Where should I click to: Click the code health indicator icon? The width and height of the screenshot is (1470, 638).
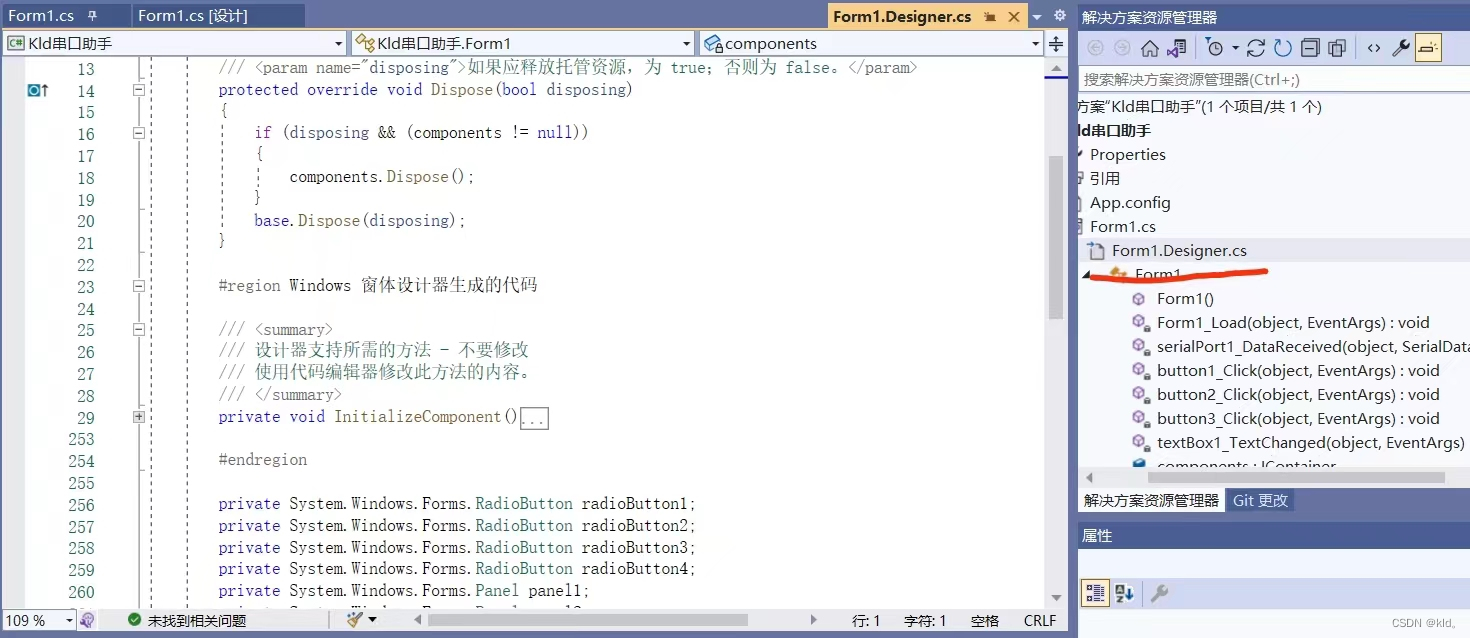[x=87, y=620]
